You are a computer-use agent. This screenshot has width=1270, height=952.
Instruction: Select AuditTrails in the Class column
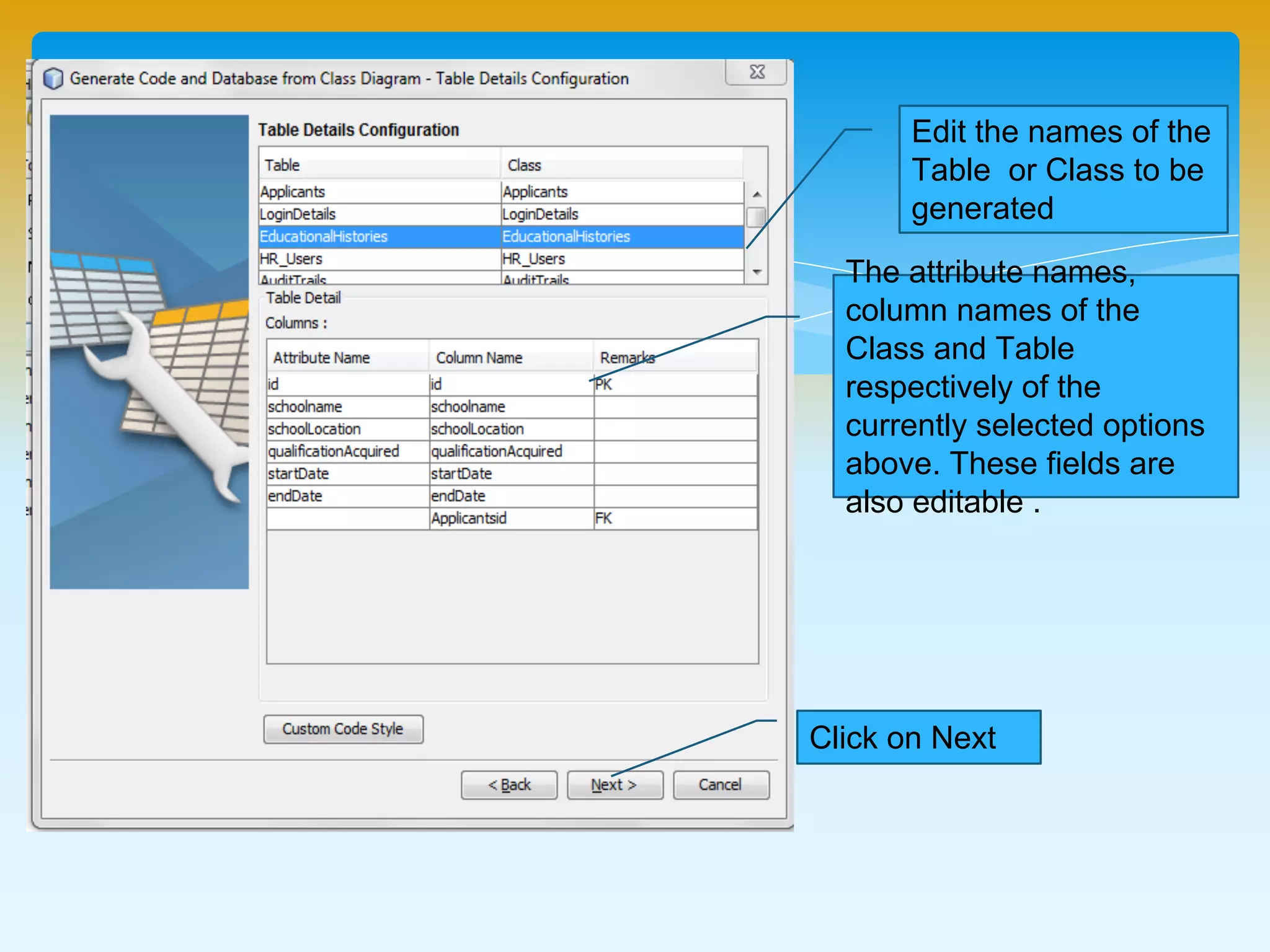623,278
